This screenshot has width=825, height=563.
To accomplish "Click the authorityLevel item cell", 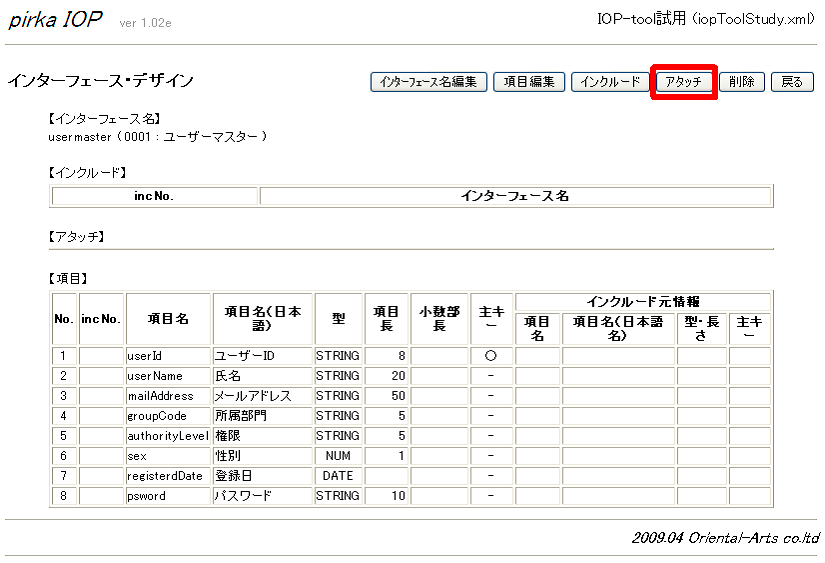I will tap(168, 436).
